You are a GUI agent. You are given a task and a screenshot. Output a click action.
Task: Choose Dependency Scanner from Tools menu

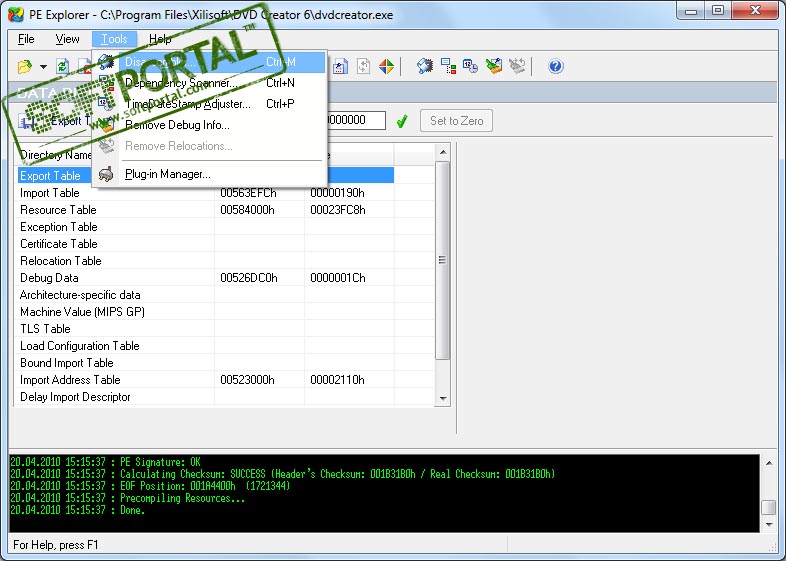coord(210,83)
